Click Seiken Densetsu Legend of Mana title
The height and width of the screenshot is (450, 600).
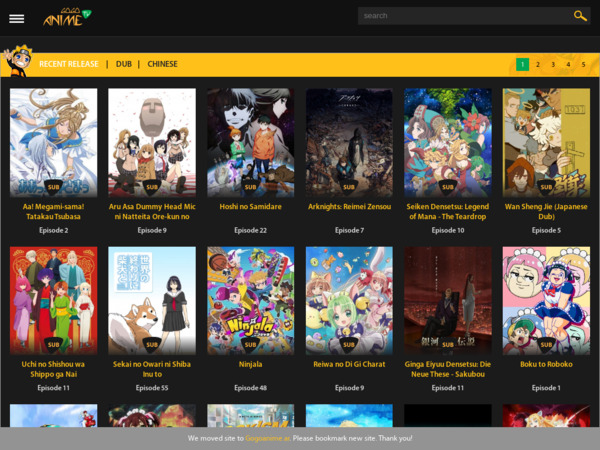pos(448,212)
